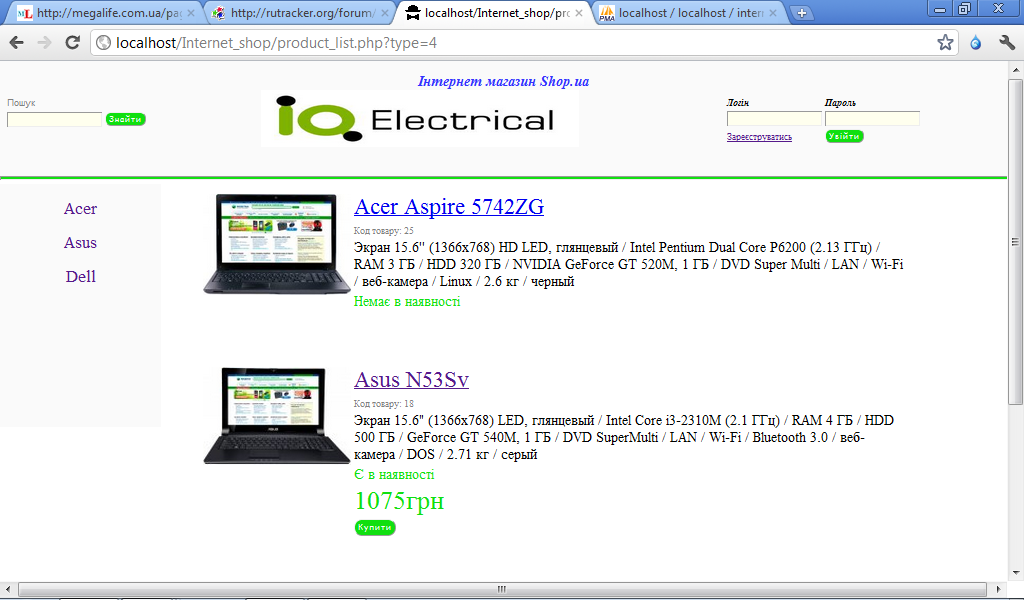Viewport: 1024px width, 600px height.
Task: Open the Asus category in the sidebar
Action: point(80,243)
